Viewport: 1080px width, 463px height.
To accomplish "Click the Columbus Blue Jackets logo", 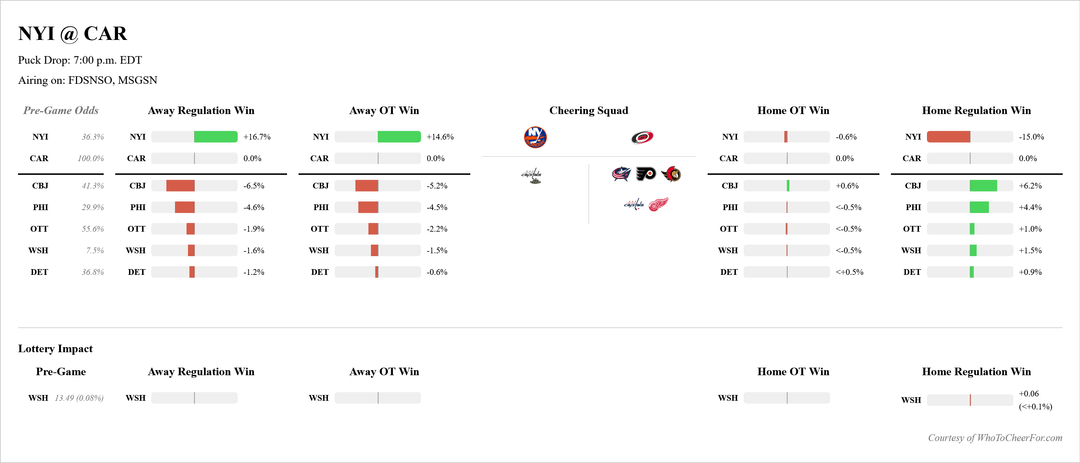I will 621,175.
